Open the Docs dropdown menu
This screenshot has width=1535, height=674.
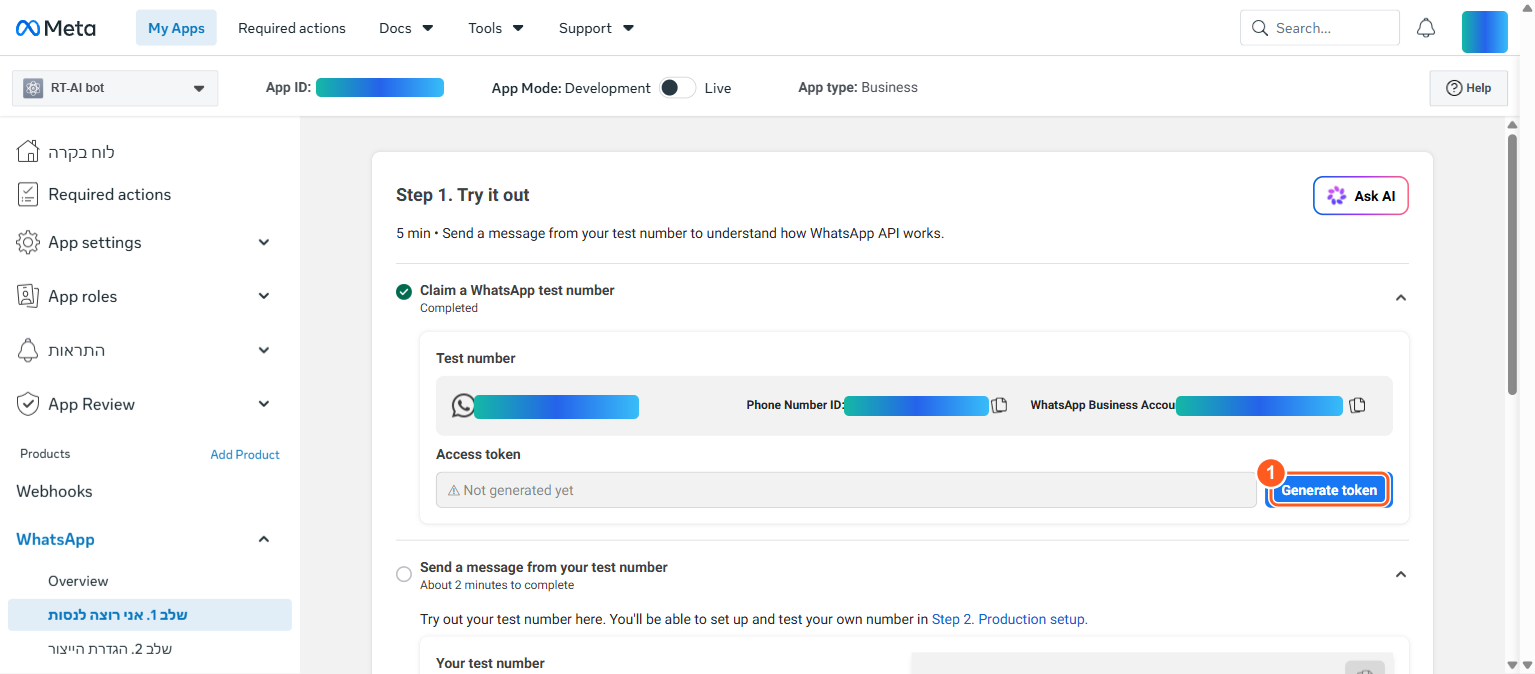(406, 28)
